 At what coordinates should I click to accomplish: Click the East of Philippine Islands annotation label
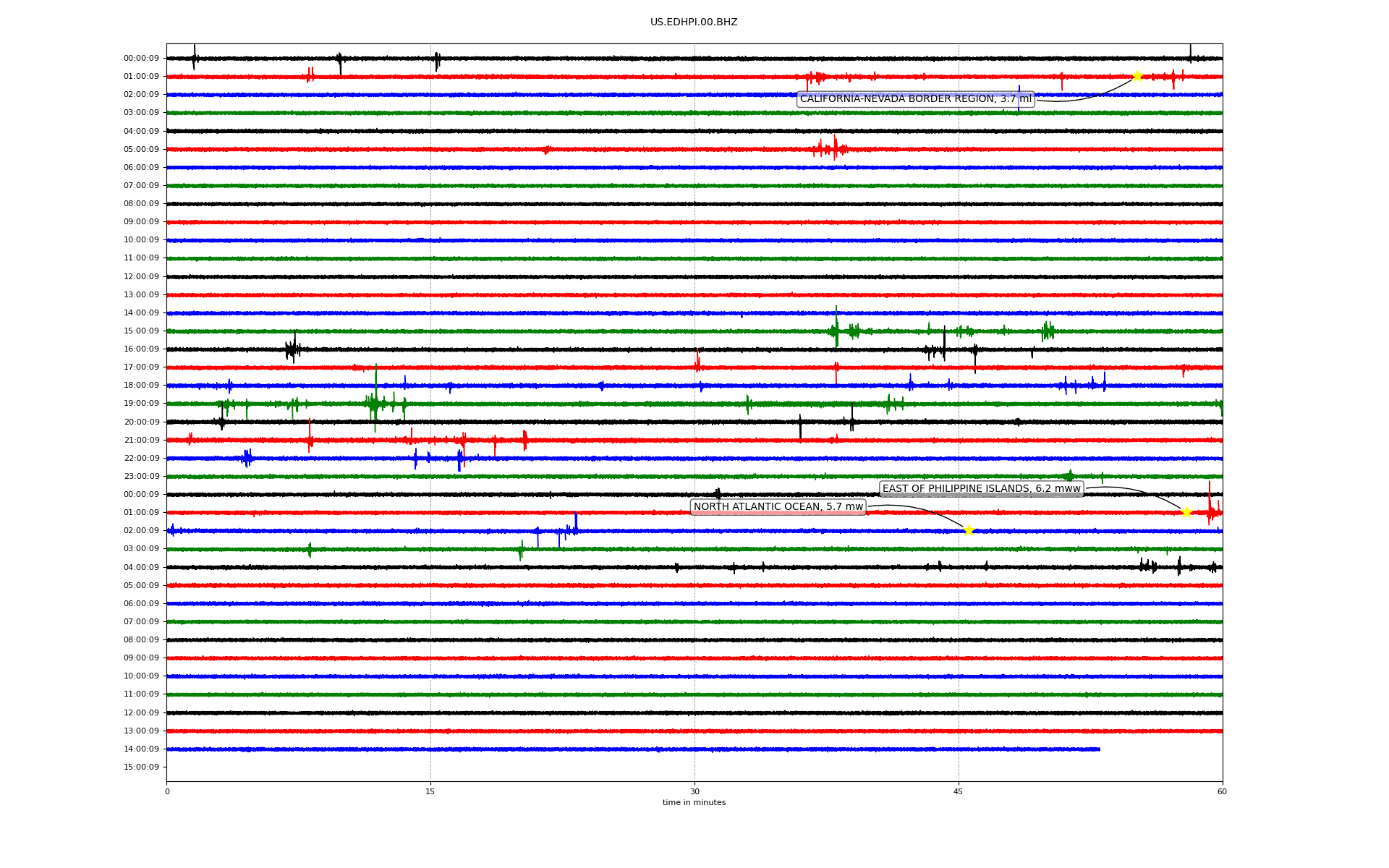coord(982,489)
